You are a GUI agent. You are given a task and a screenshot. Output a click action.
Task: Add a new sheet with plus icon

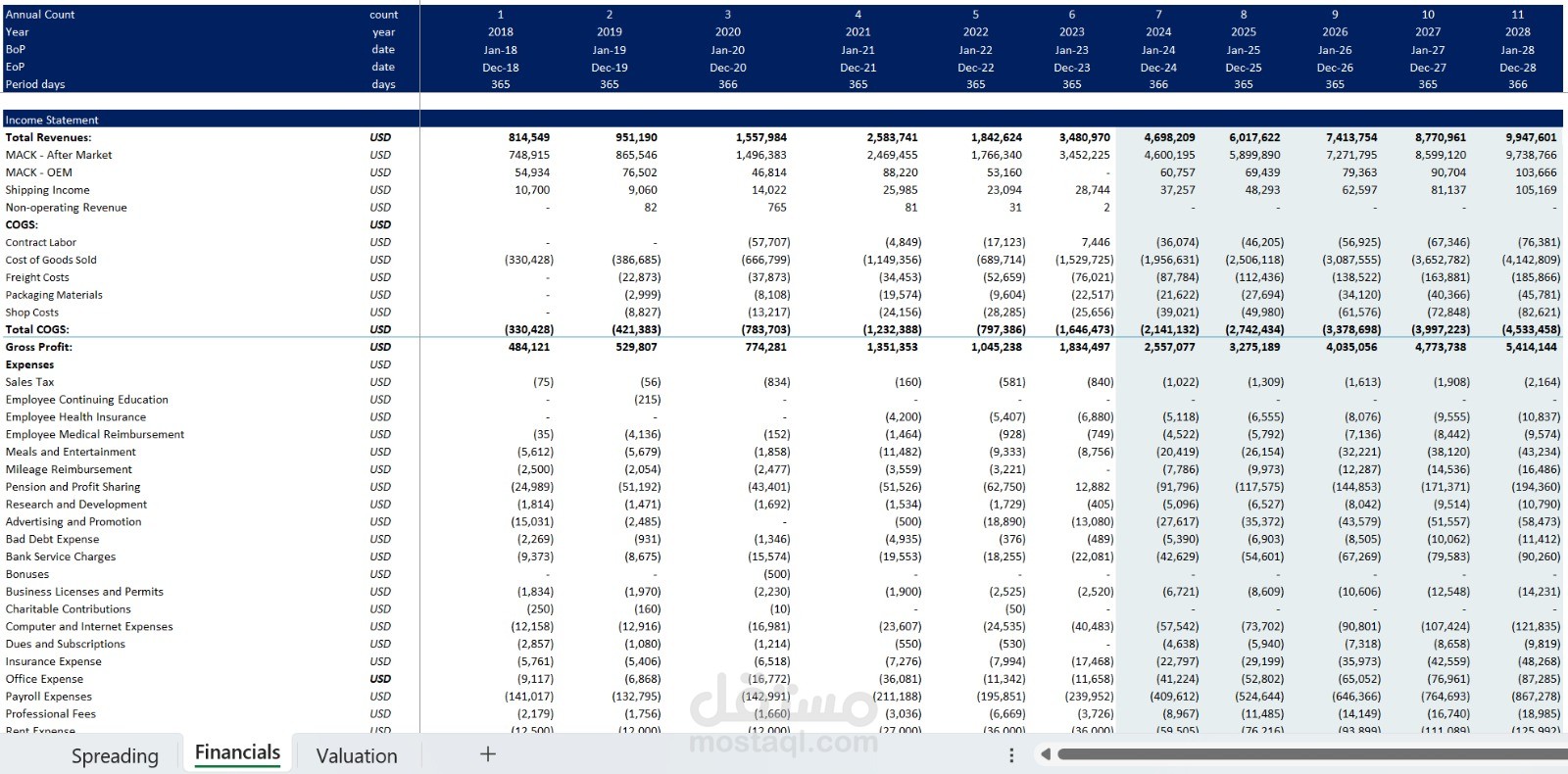point(488,753)
